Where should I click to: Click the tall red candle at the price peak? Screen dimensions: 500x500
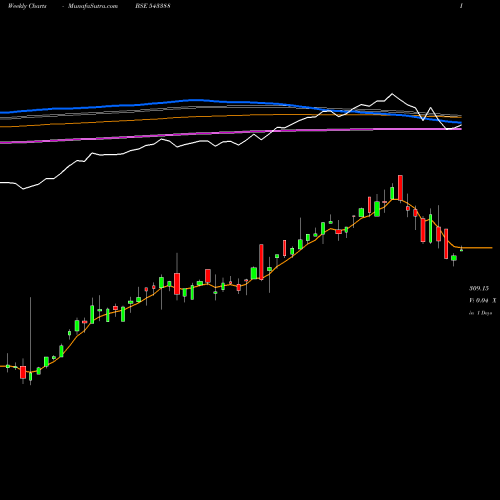pos(400,188)
